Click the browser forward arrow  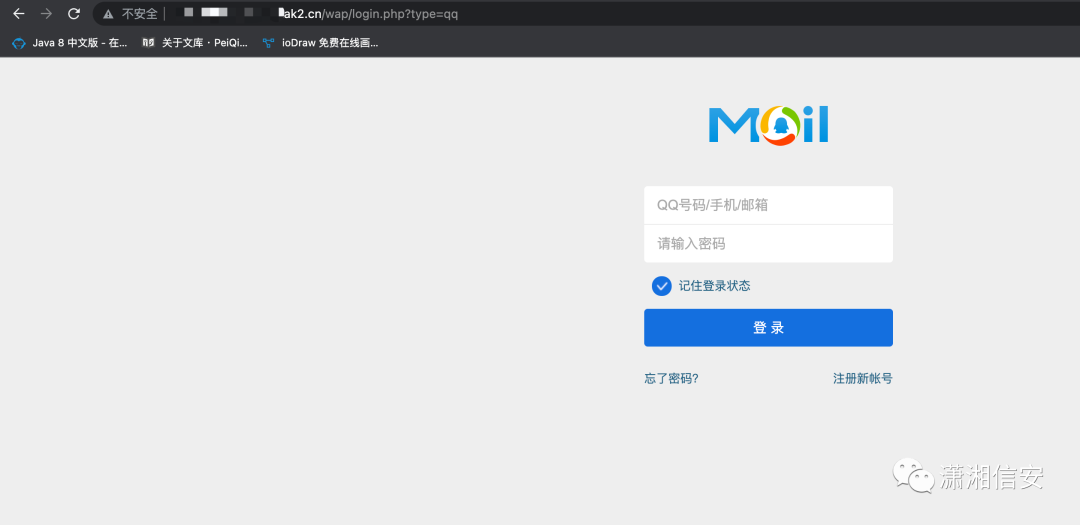click(x=46, y=14)
